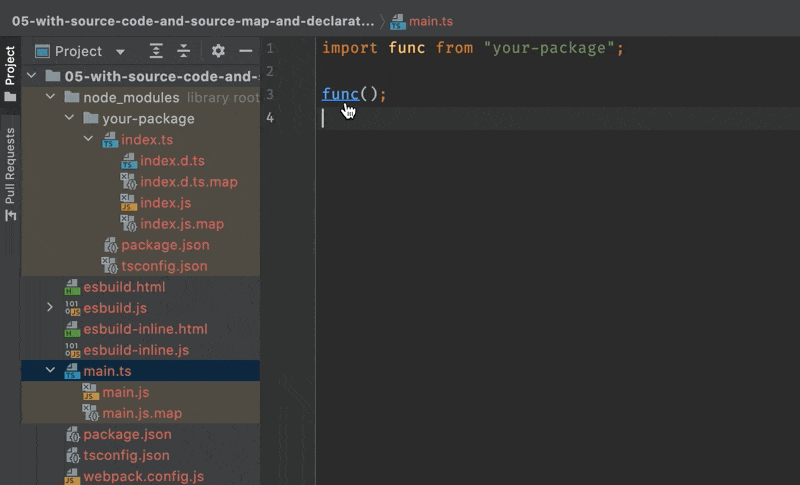
Task: Open Project panel gear settings
Action: click(218, 51)
